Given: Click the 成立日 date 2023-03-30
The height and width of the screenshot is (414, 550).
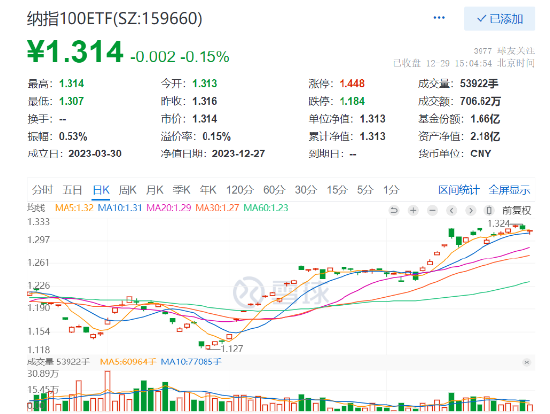Looking at the screenshot, I should (x=95, y=154).
